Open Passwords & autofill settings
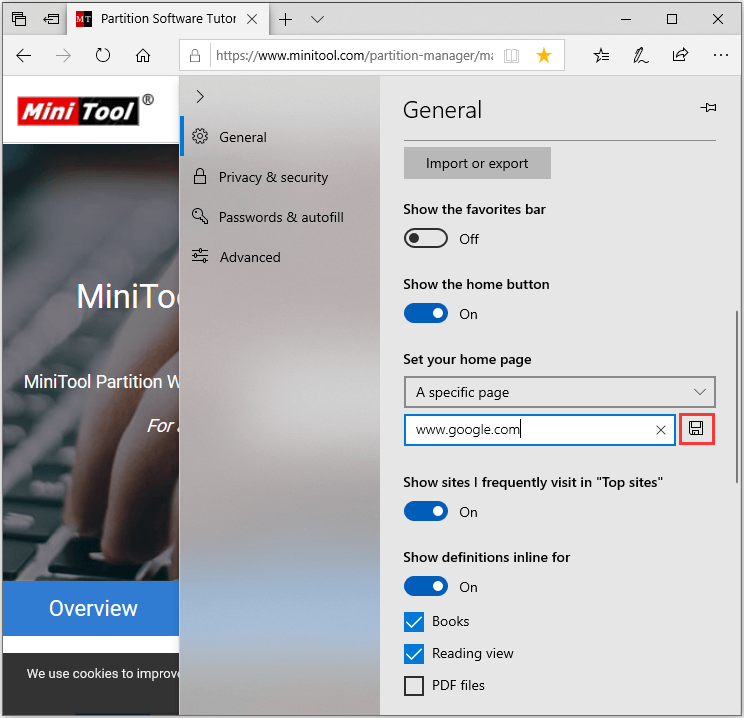This screenshot has width=744, height=718. [280, 217]
